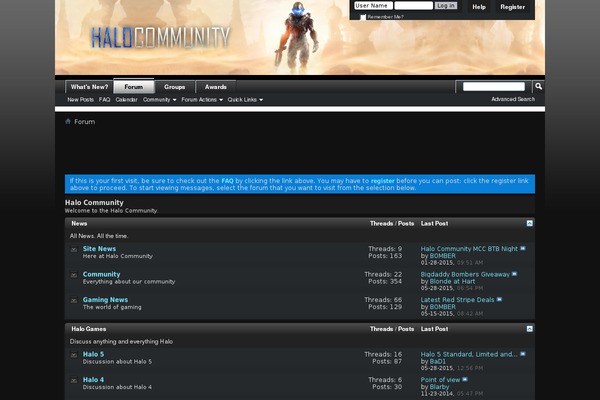
Task: Tick the Remember Me checkbox
Action: 363,17
